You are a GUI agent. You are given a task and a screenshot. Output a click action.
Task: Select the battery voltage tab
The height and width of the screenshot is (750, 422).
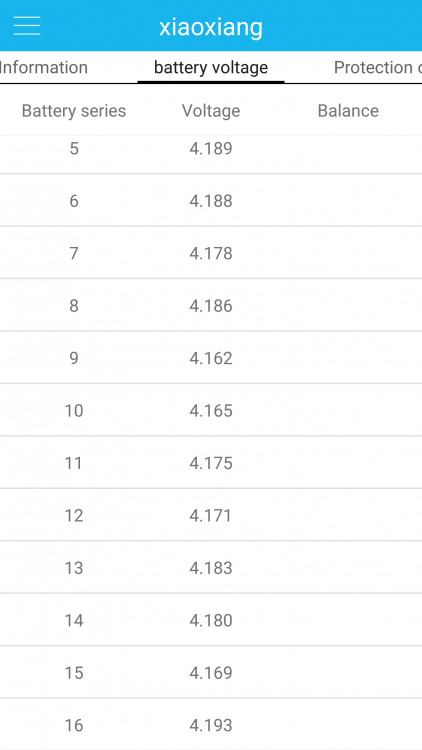[211, 67]
